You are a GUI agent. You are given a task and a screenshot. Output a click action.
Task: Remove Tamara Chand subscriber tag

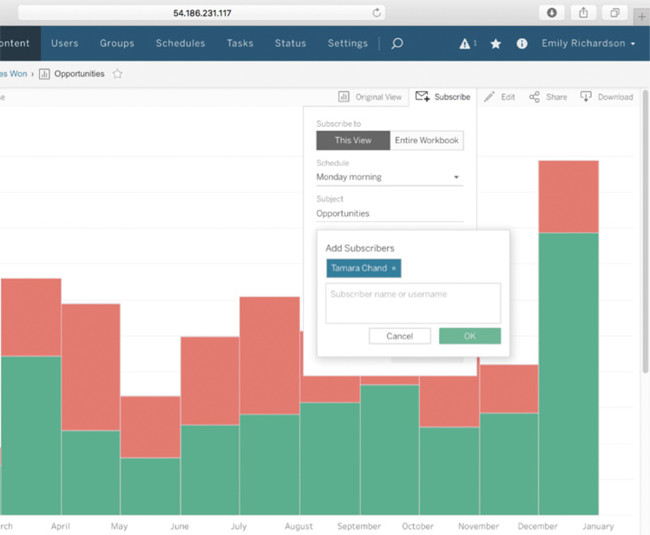[x=394, y=268]
